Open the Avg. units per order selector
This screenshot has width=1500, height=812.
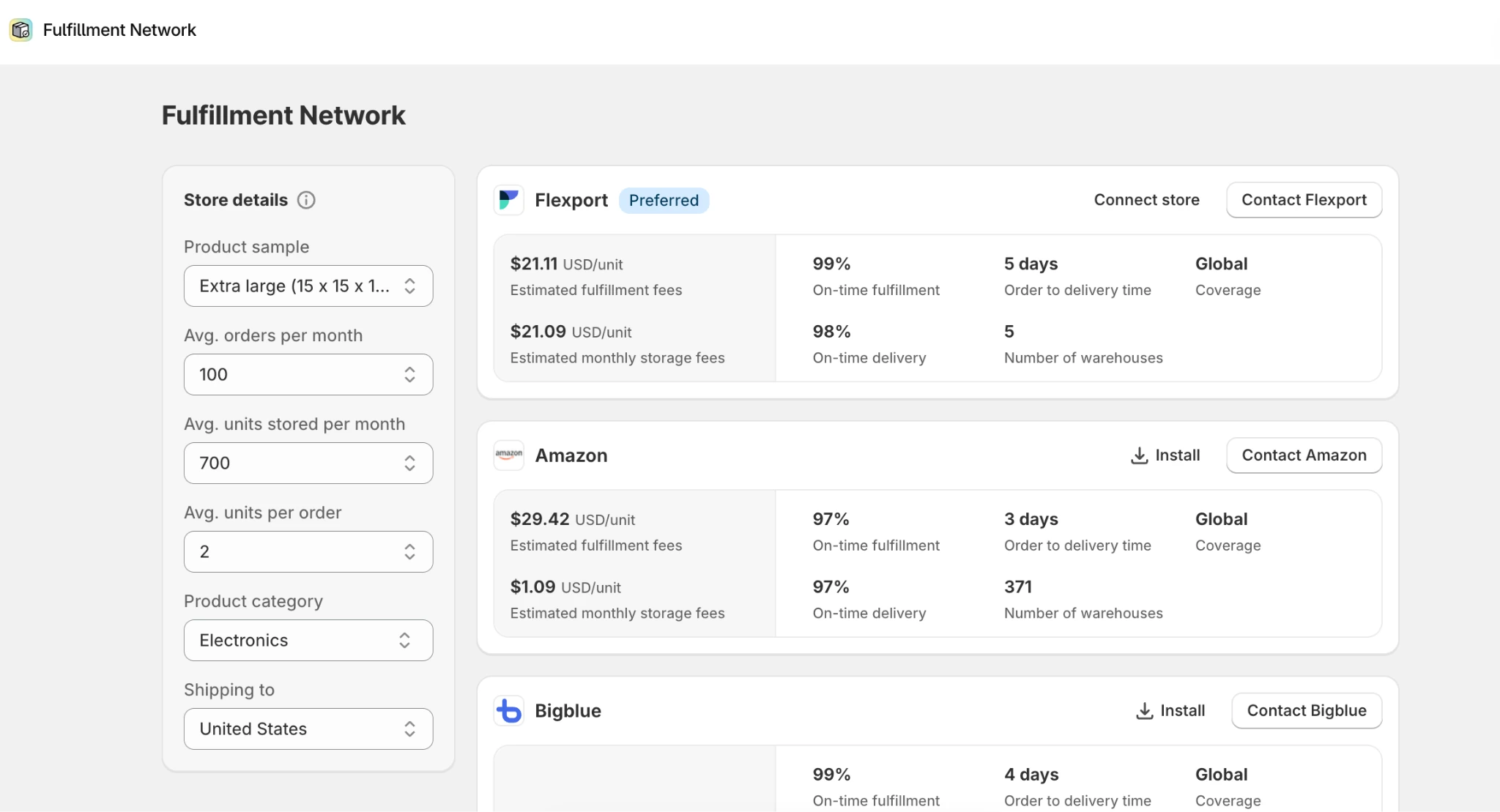click(x=308, y=551)
